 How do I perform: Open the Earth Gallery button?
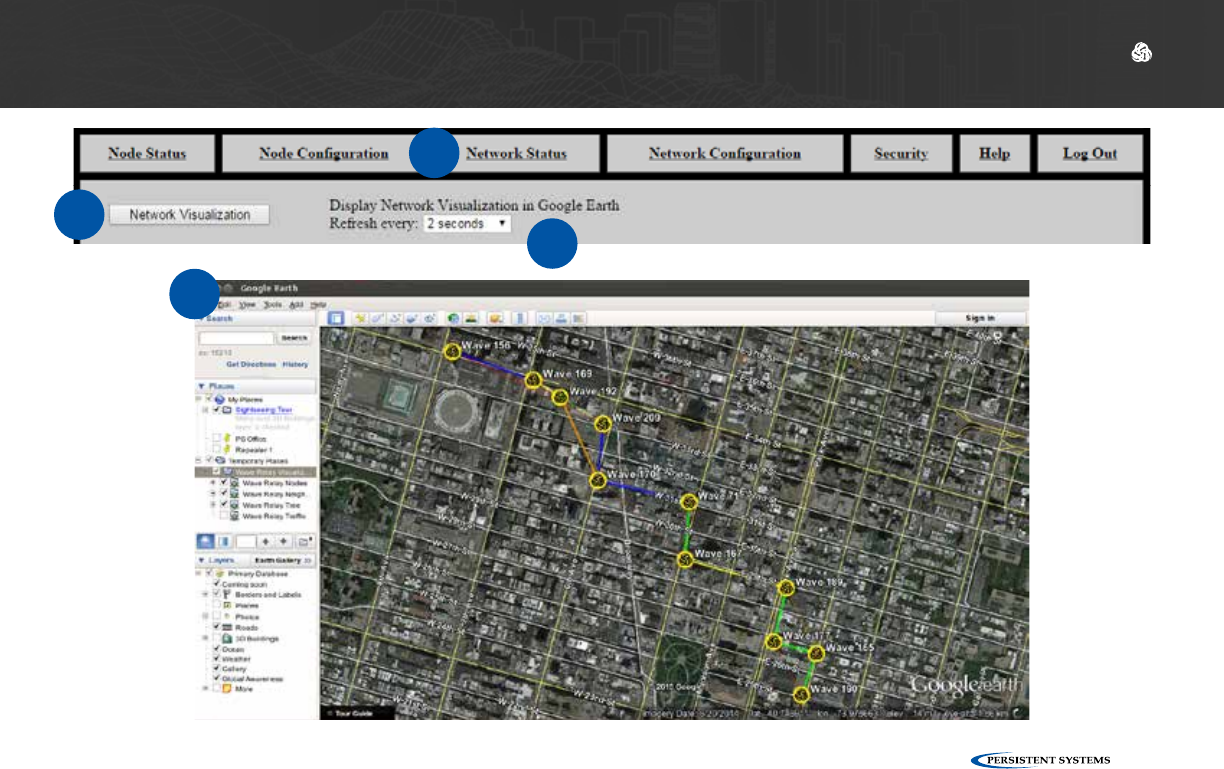[x=283, y=560]
